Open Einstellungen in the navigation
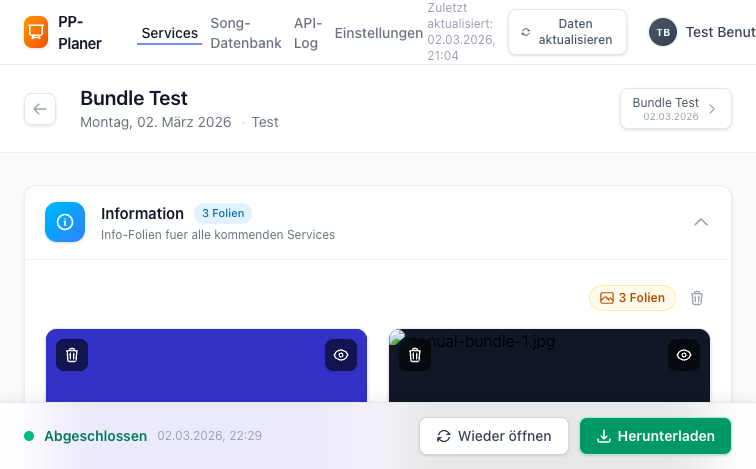This screenshot has height=469, width=756. pos(378,33)
